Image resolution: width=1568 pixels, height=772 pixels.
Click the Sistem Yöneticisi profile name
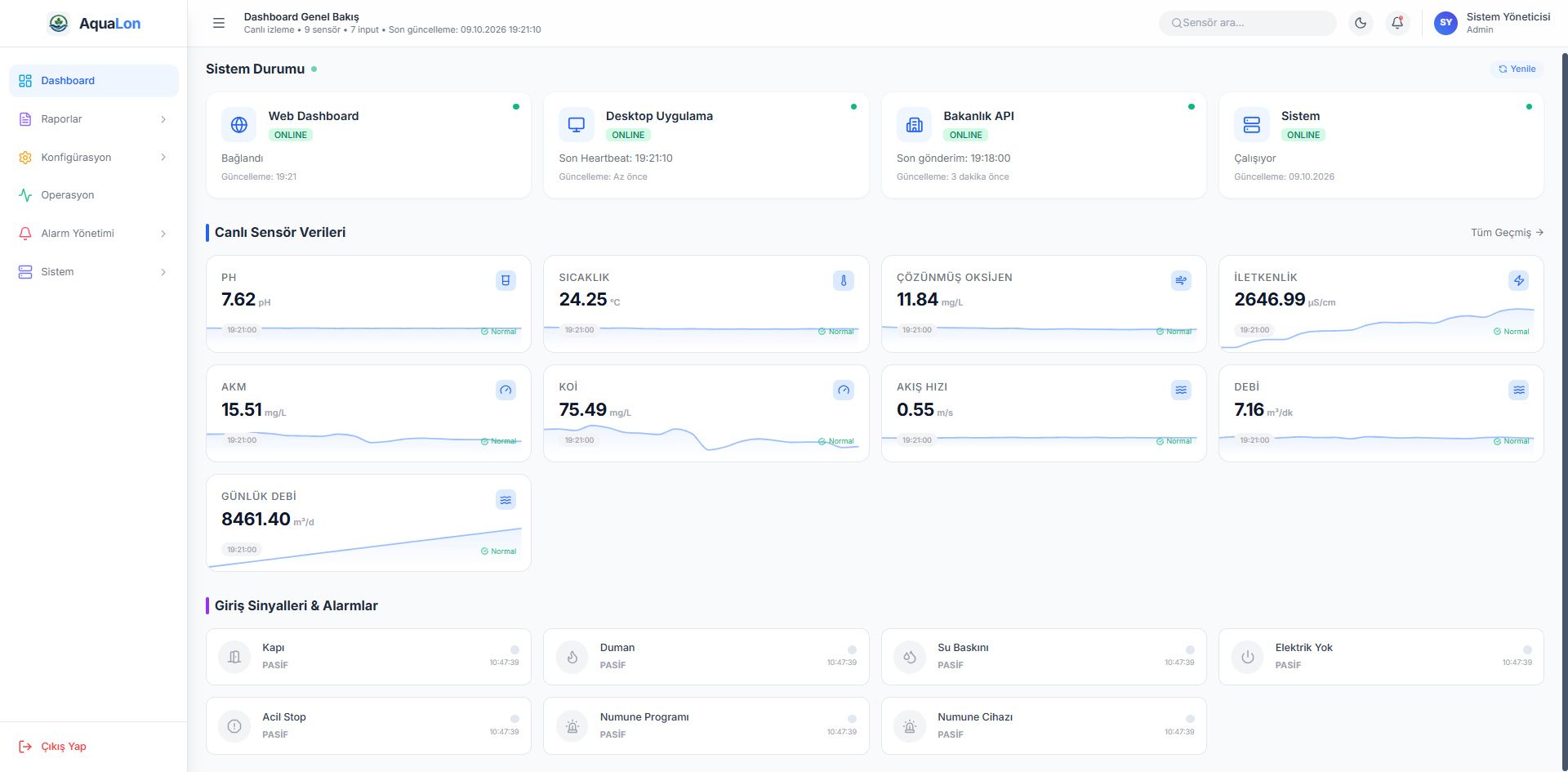(1508, 17)
